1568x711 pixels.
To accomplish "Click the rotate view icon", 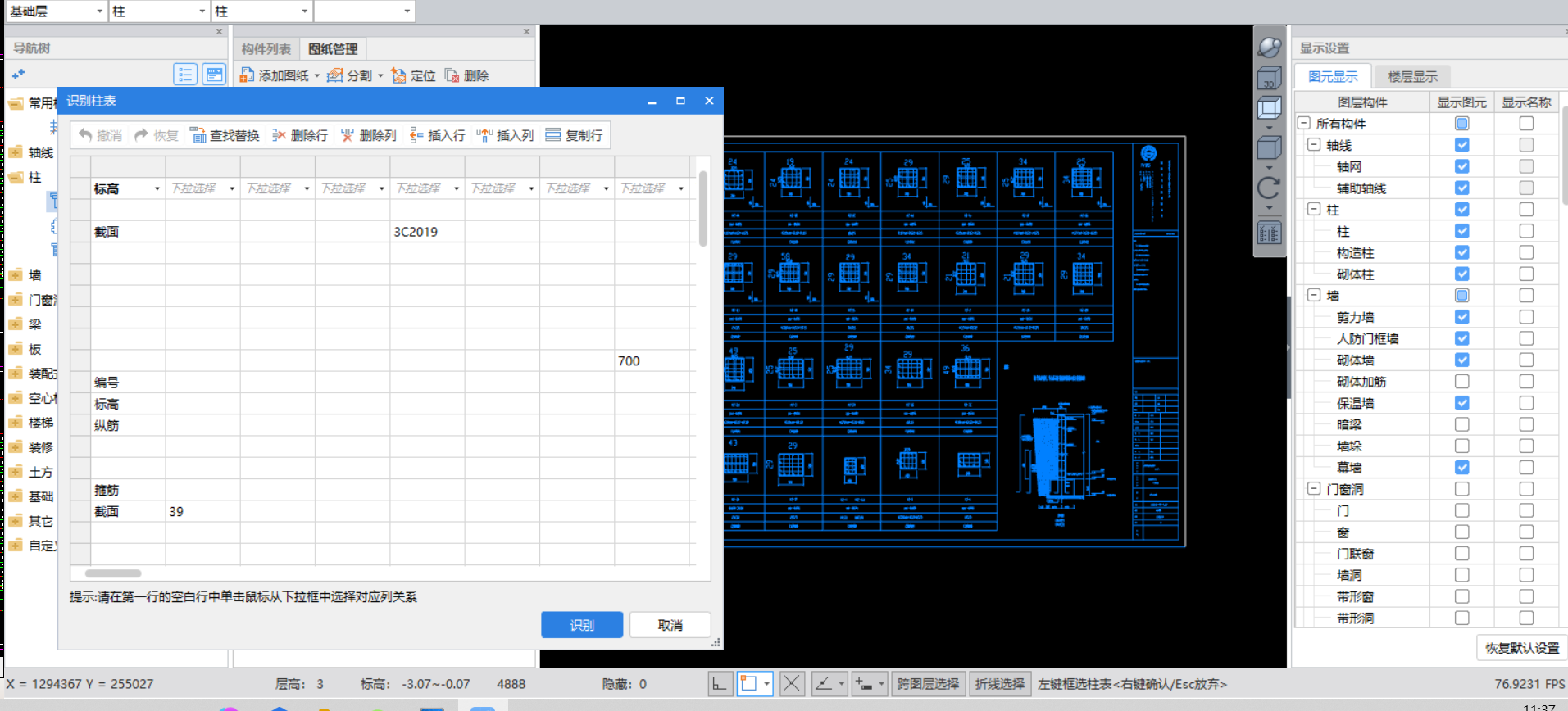I will pyautogui.click(x=1270, y=188).
